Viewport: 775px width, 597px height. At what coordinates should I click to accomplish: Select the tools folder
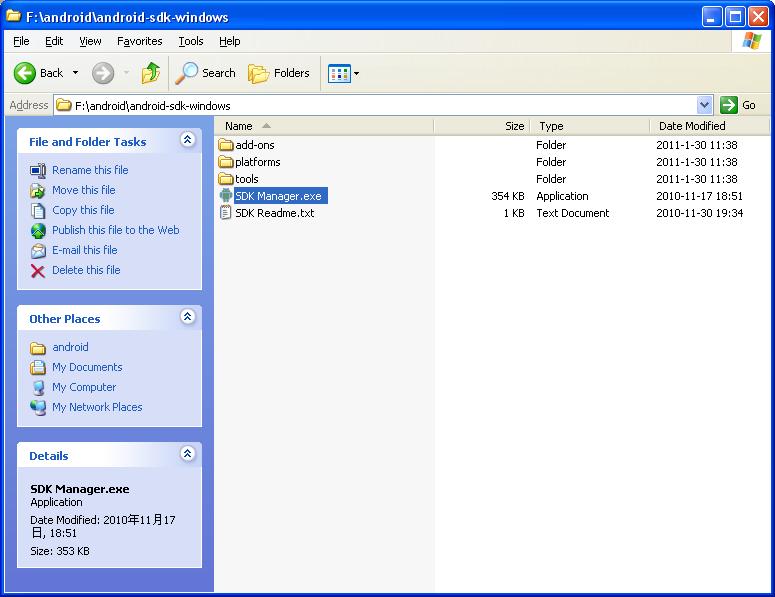tap(247, 179)
